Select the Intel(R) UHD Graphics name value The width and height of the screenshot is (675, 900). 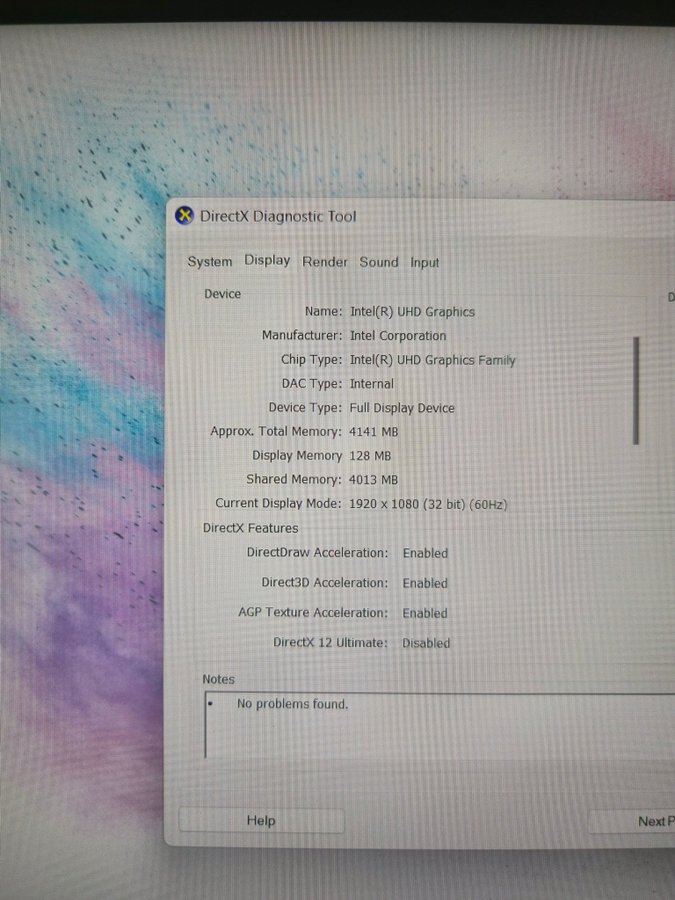(x=412, y=312)
